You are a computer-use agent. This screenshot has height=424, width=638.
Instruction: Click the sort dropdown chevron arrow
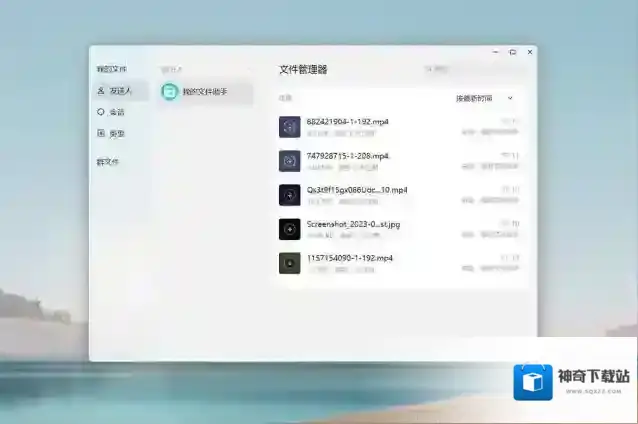(510, 98)
